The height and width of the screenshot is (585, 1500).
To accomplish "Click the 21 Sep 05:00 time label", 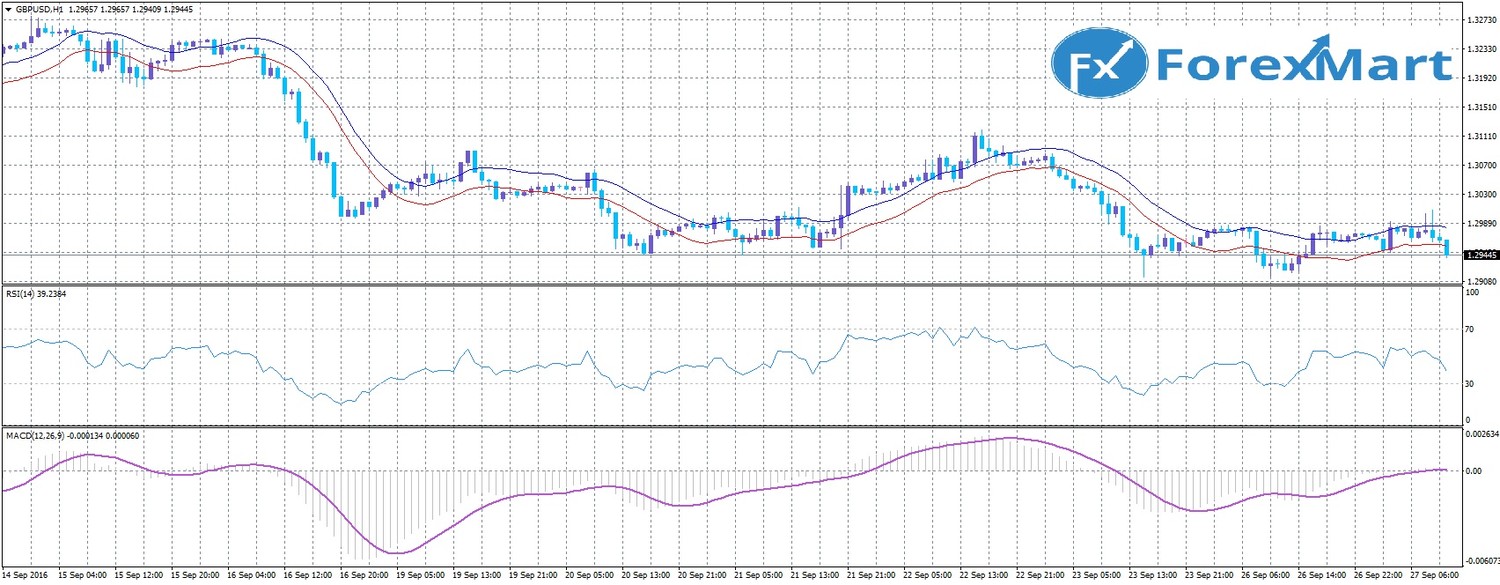I will [x=757, y=576].
